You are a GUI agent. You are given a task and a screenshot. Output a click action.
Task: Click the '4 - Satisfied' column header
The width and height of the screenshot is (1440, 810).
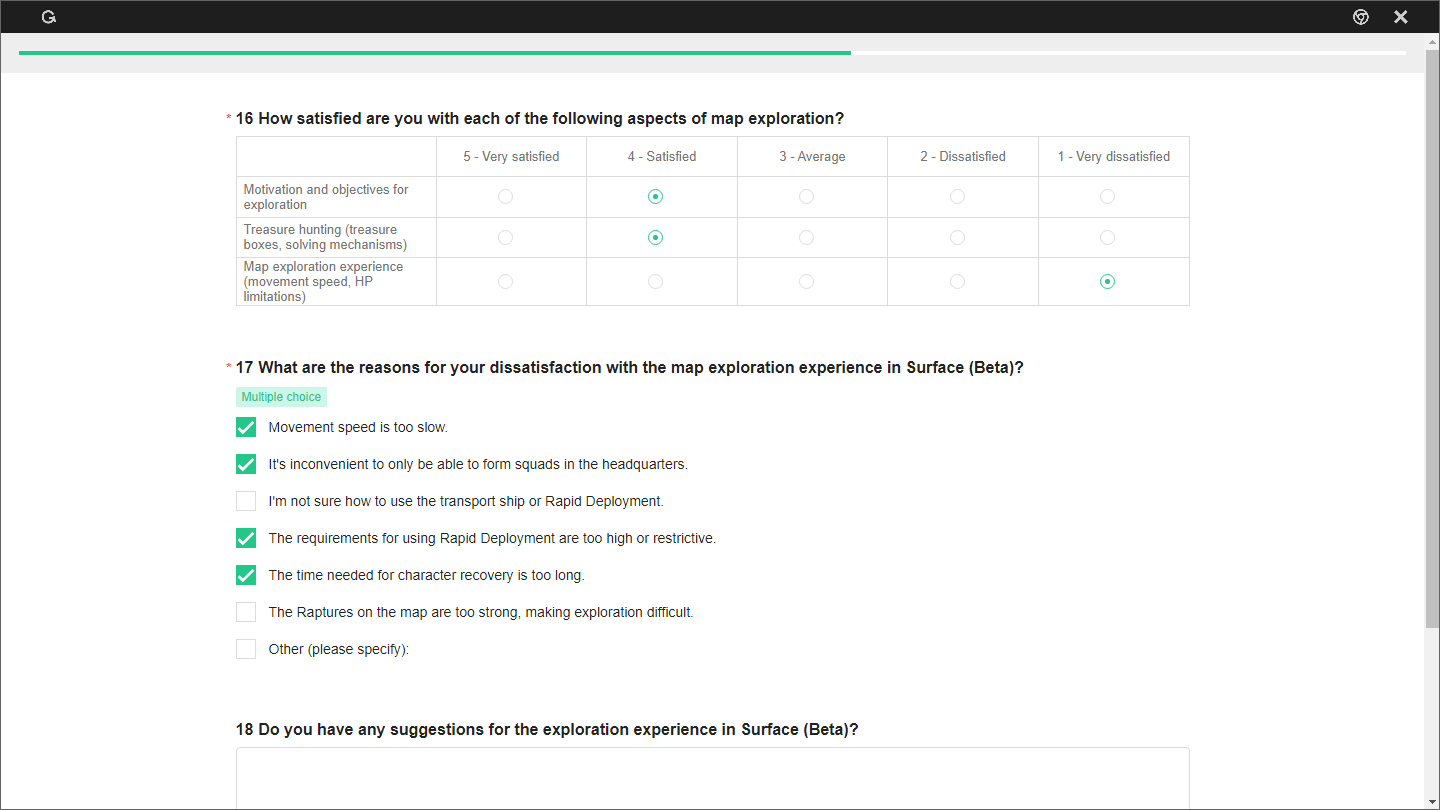(662, 156)
